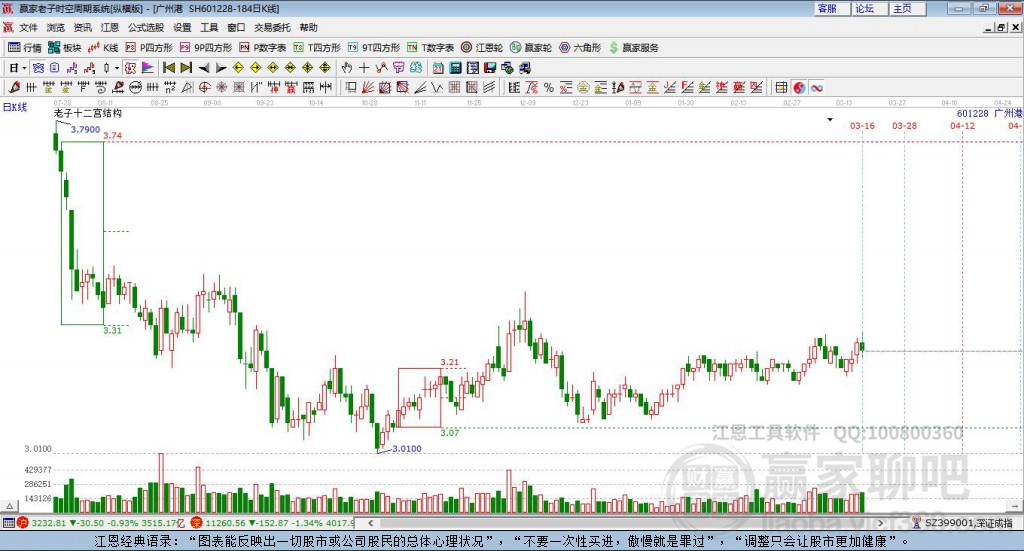
Task: Toggle the blue pattern button beside period selector
Action: 39,68
